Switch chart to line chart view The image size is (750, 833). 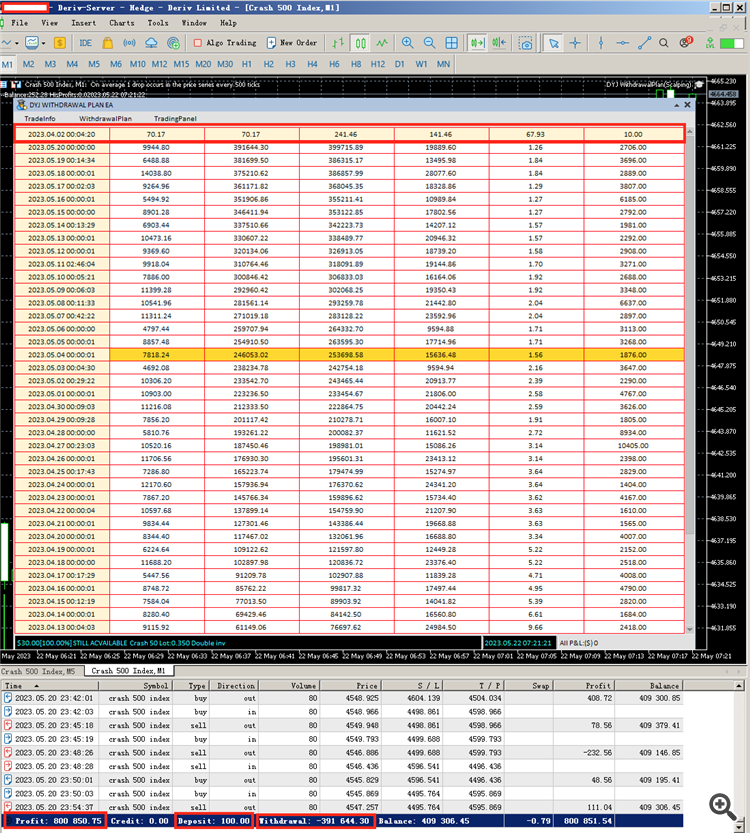pos(382,43)
